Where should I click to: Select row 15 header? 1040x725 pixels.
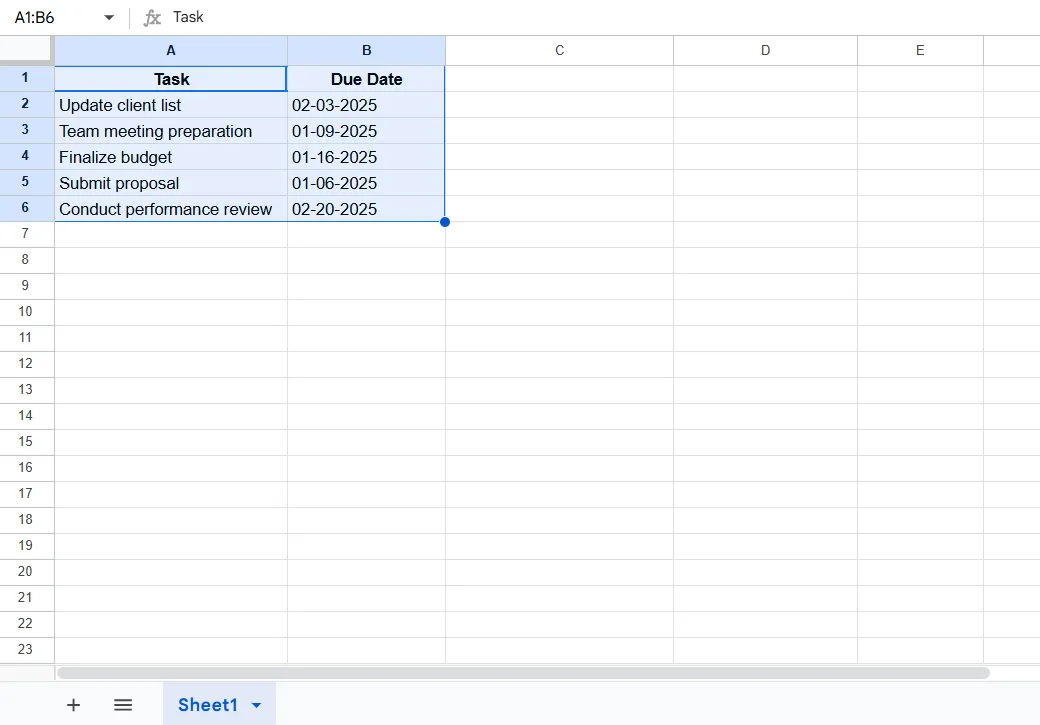pos(26,442)
